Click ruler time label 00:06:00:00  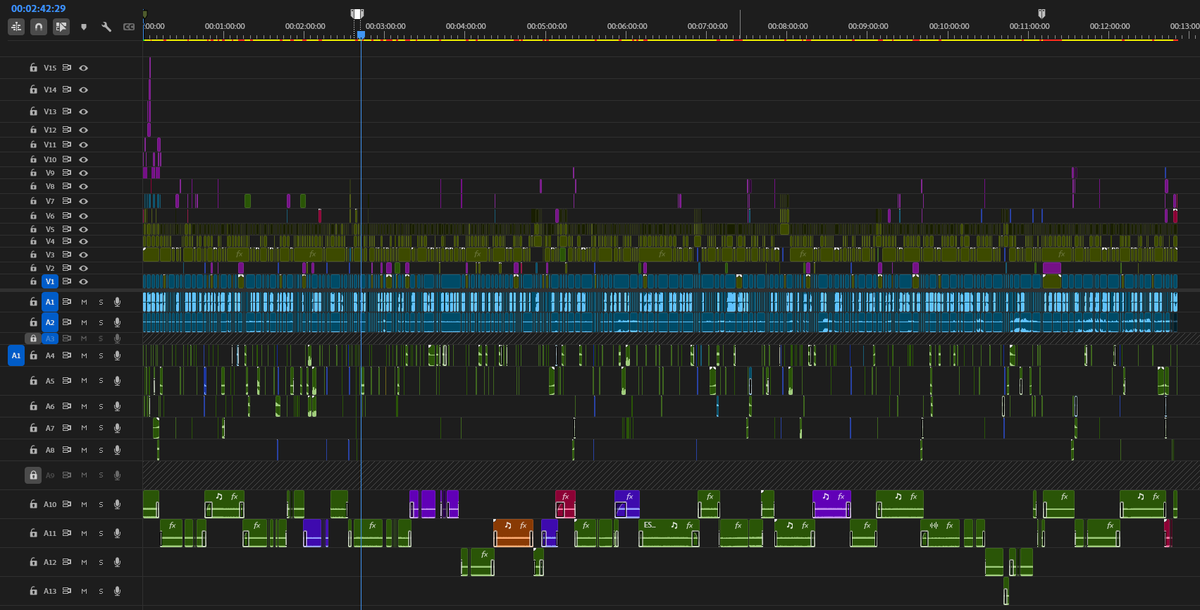628,26
